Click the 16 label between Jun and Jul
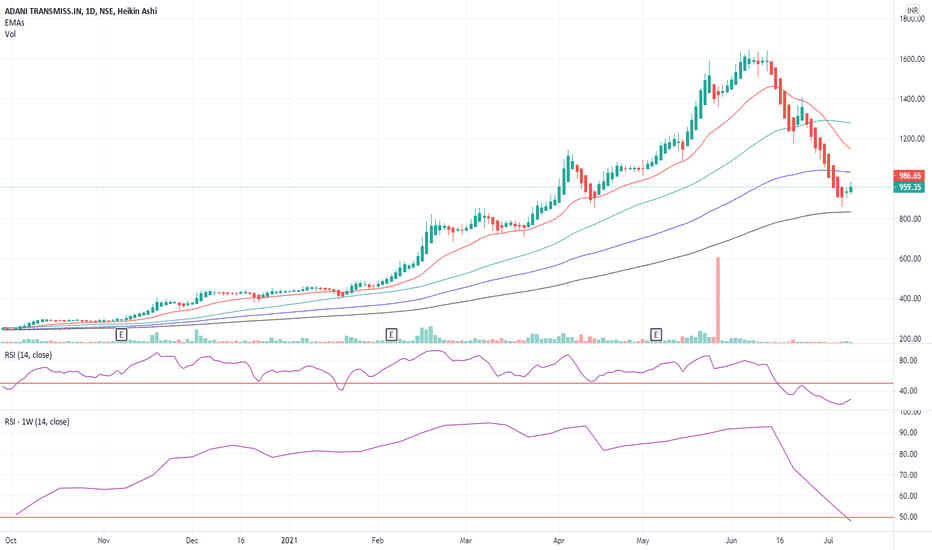This screenshot has height=550, width=932. pyautogui.click(x=780, y=540)
